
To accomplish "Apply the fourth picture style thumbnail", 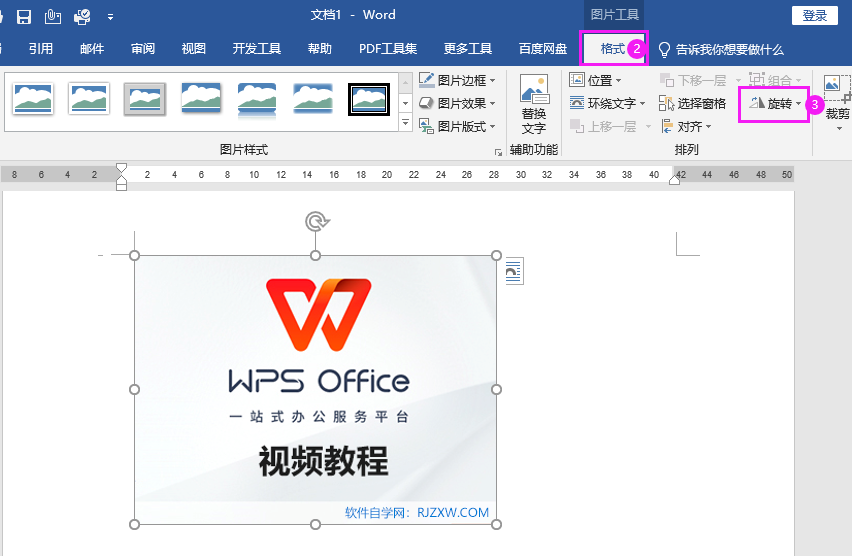I will (201, 98).
